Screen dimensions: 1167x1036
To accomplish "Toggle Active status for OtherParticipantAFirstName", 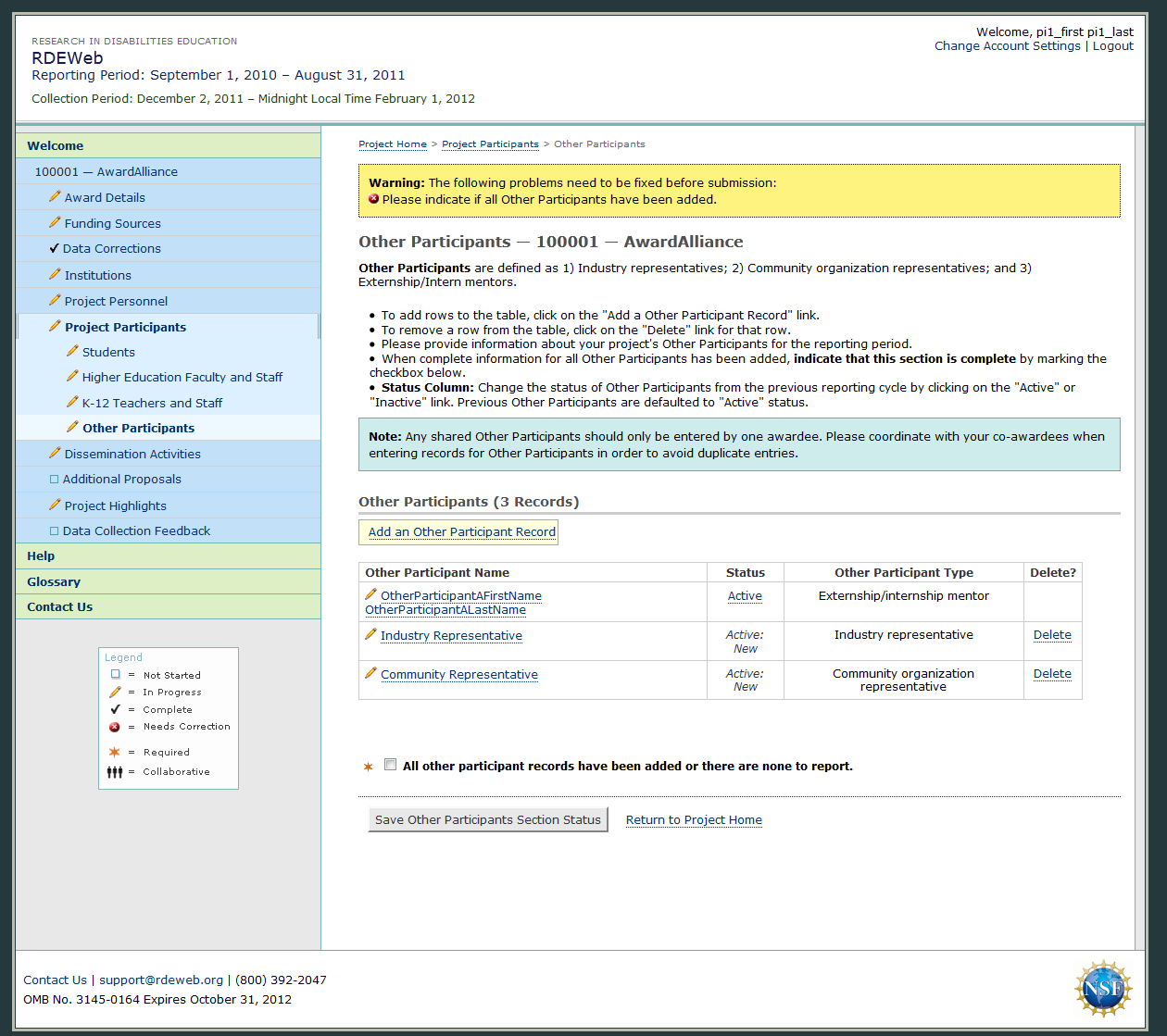I will coord(745,596).
